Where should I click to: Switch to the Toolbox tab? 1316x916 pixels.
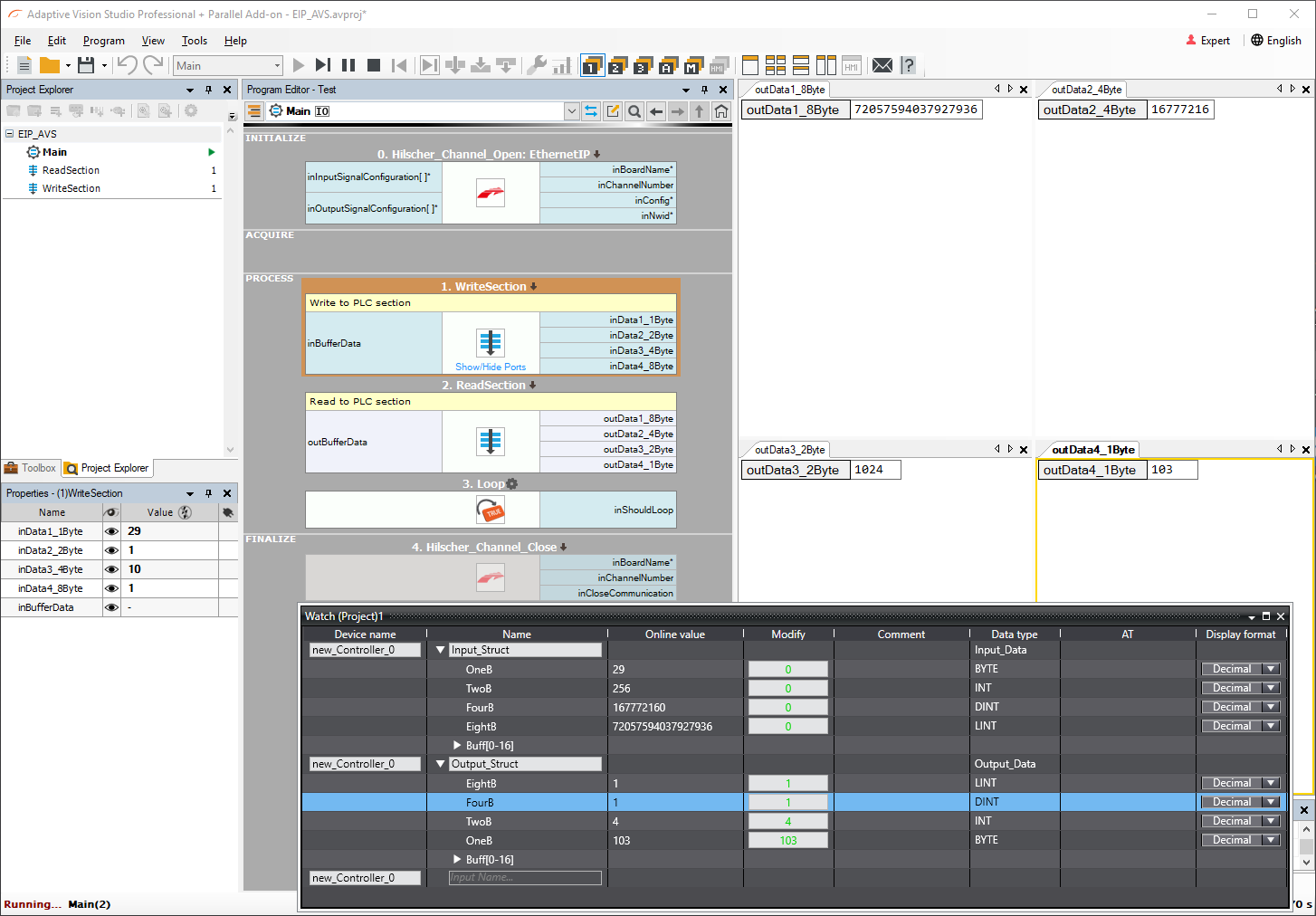coord(31,468)
